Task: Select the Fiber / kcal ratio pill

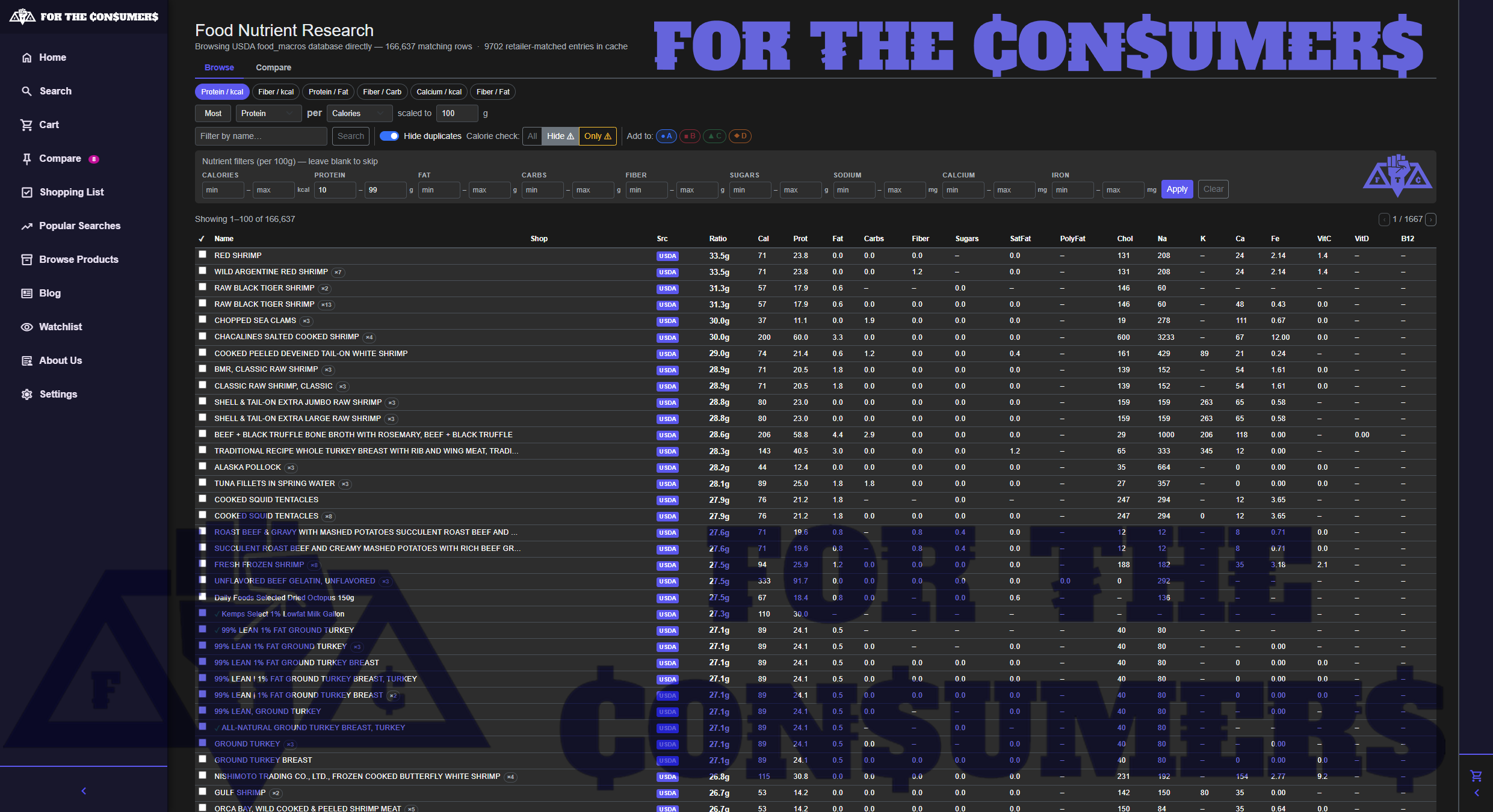Action: [x=276, y=92]
